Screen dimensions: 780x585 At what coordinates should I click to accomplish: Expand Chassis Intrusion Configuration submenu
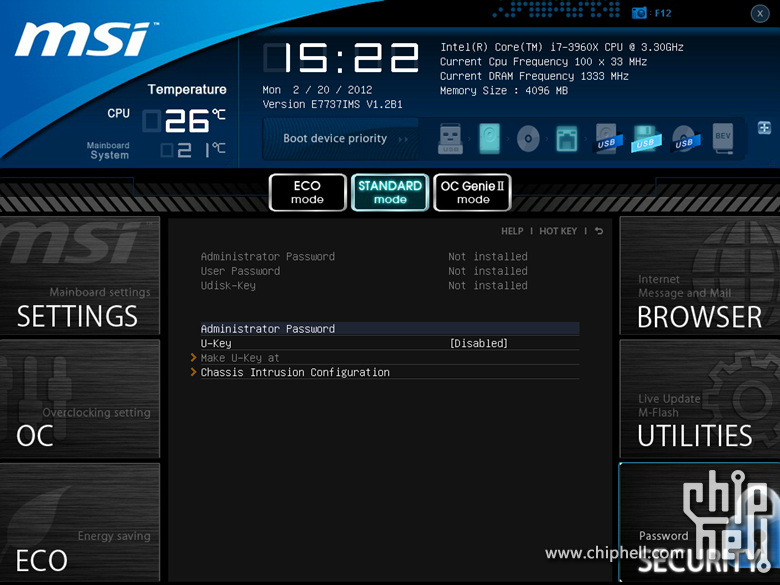[x=295, y=372]
